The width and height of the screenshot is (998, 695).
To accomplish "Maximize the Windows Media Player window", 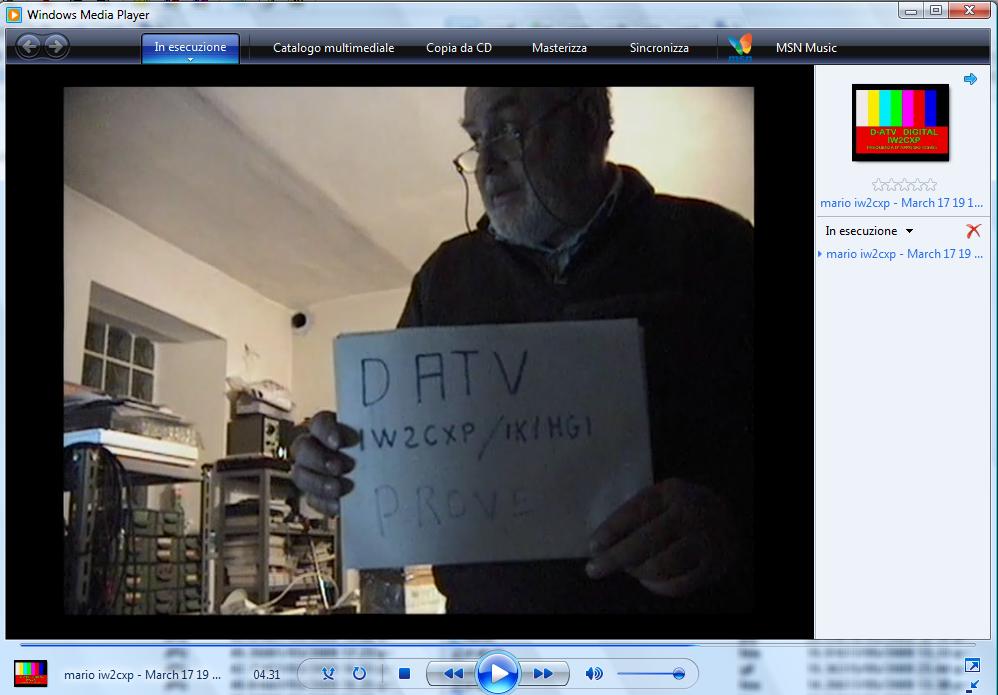I will pos(936,11).
